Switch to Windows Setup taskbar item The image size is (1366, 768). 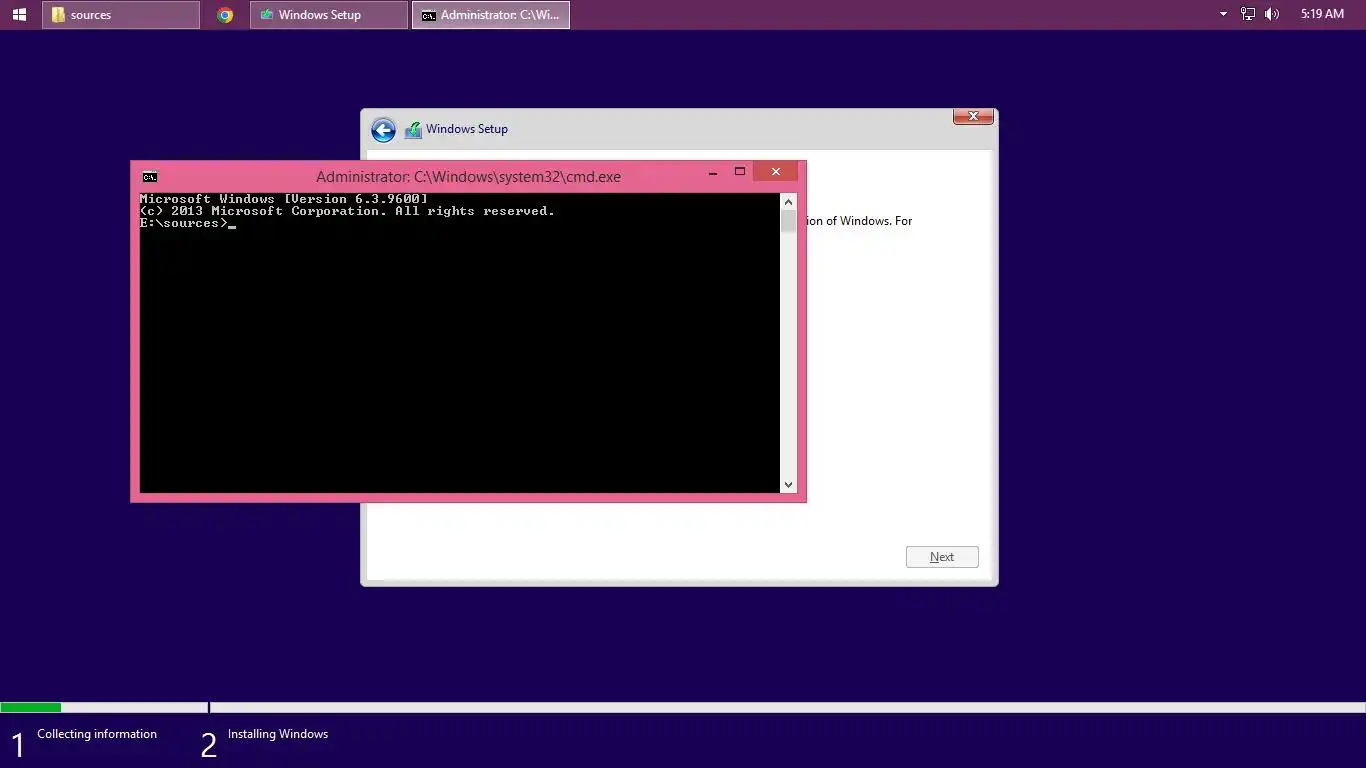point(329,15)
